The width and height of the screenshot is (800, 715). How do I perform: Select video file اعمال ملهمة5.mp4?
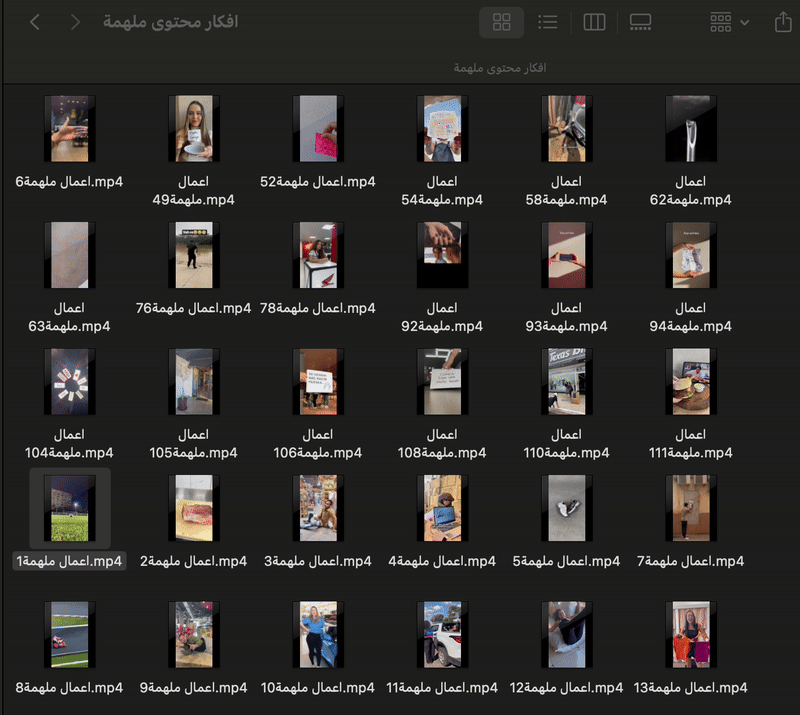[x=566, y=508]
